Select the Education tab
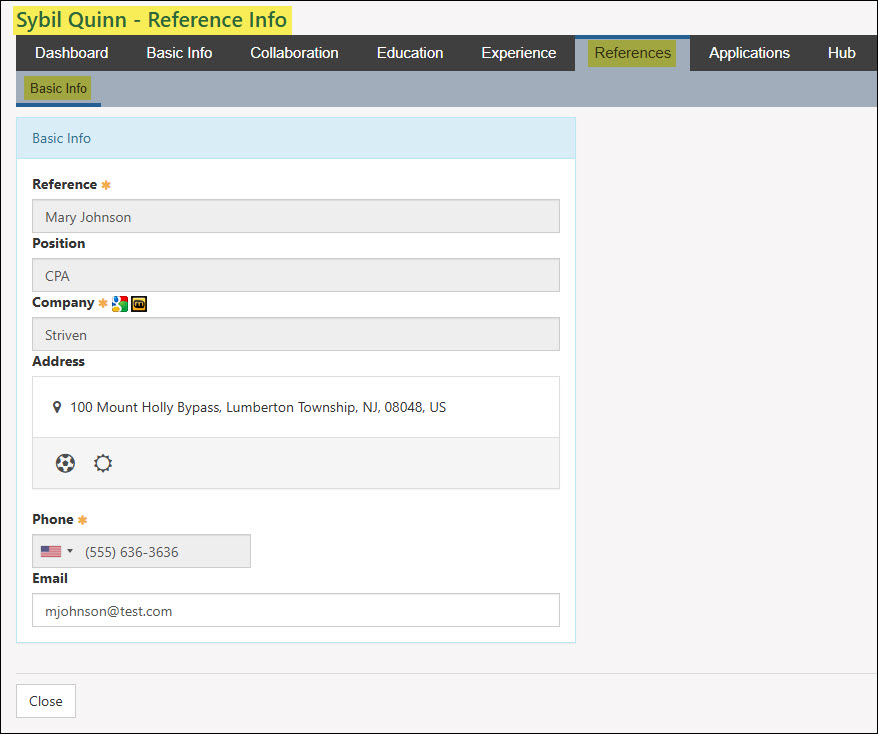This screenshot has width=878, height=734. pos(410,53)
